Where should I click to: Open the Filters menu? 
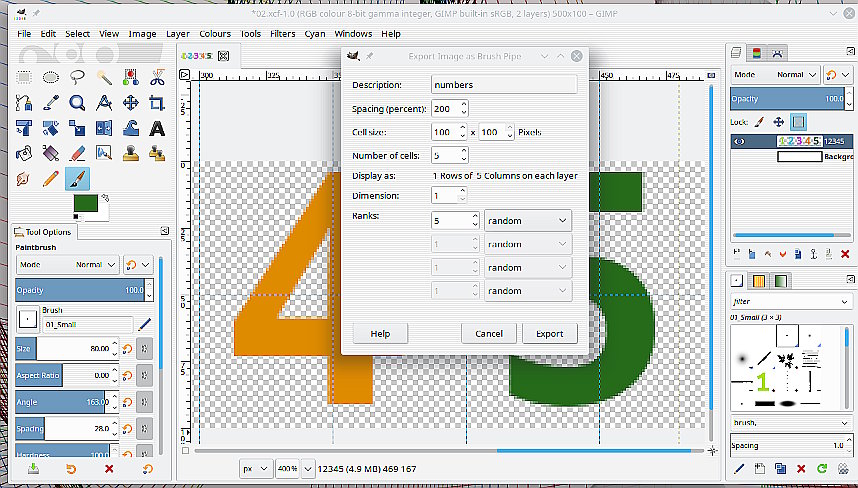click(x=282, y=33)
